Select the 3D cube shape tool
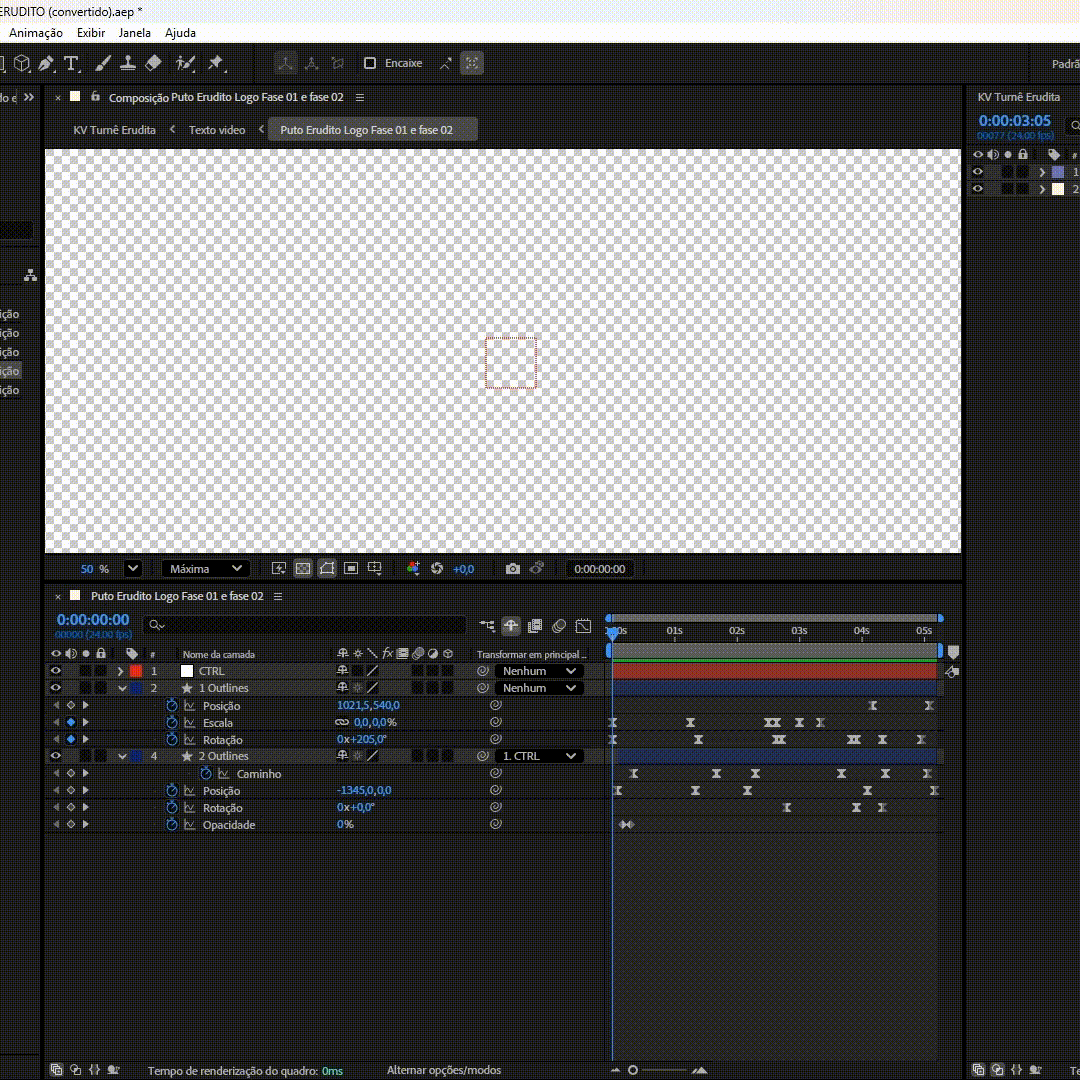The height and width of the screenshot is (1080, 1080). (22, 63)
